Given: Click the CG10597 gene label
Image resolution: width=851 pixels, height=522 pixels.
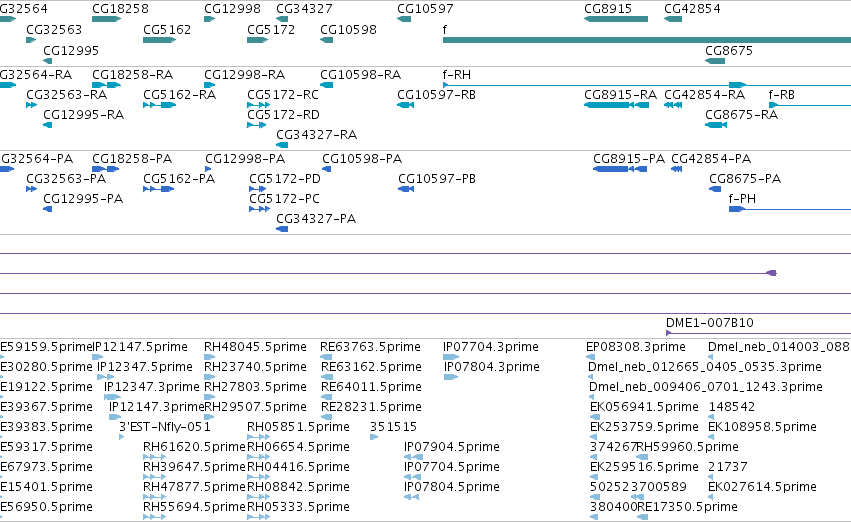Looking at the screenshot, I should [425, 9].
